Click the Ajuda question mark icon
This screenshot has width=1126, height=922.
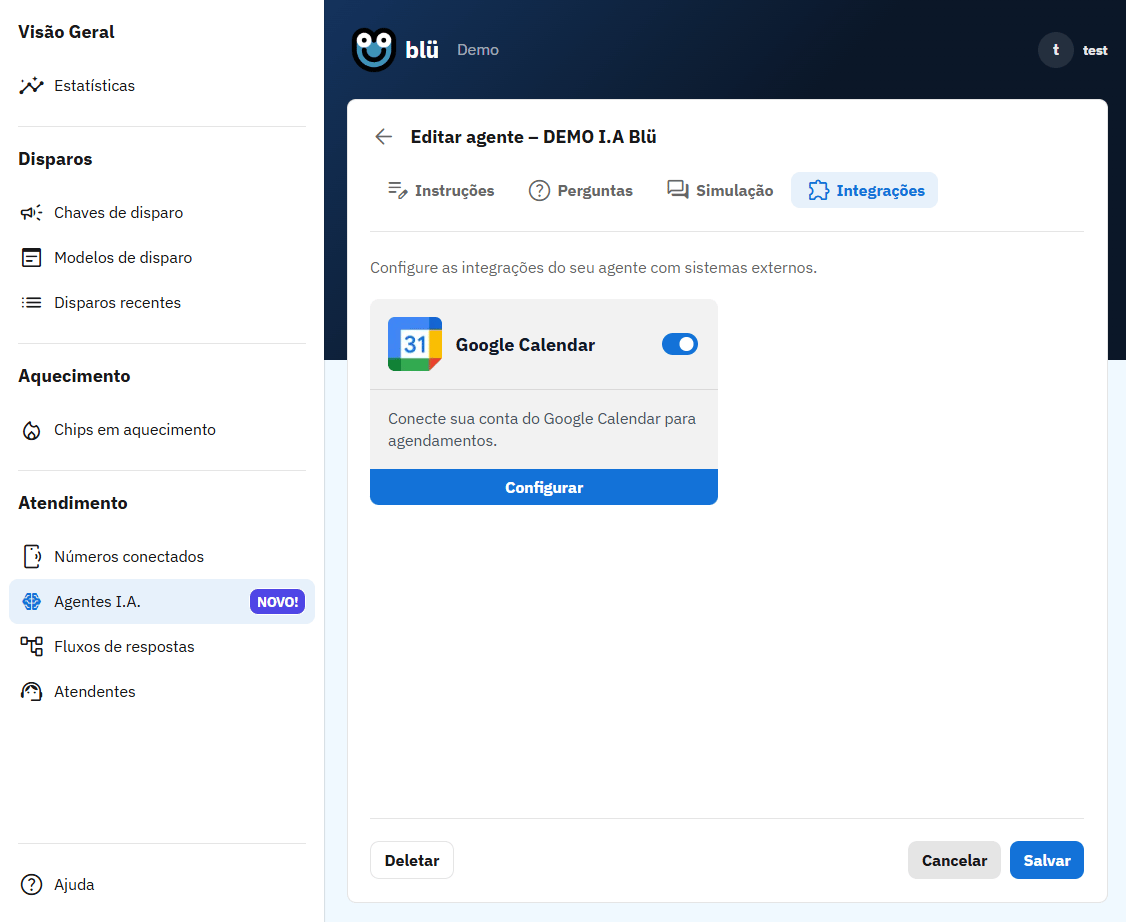(x=32, y=885)
